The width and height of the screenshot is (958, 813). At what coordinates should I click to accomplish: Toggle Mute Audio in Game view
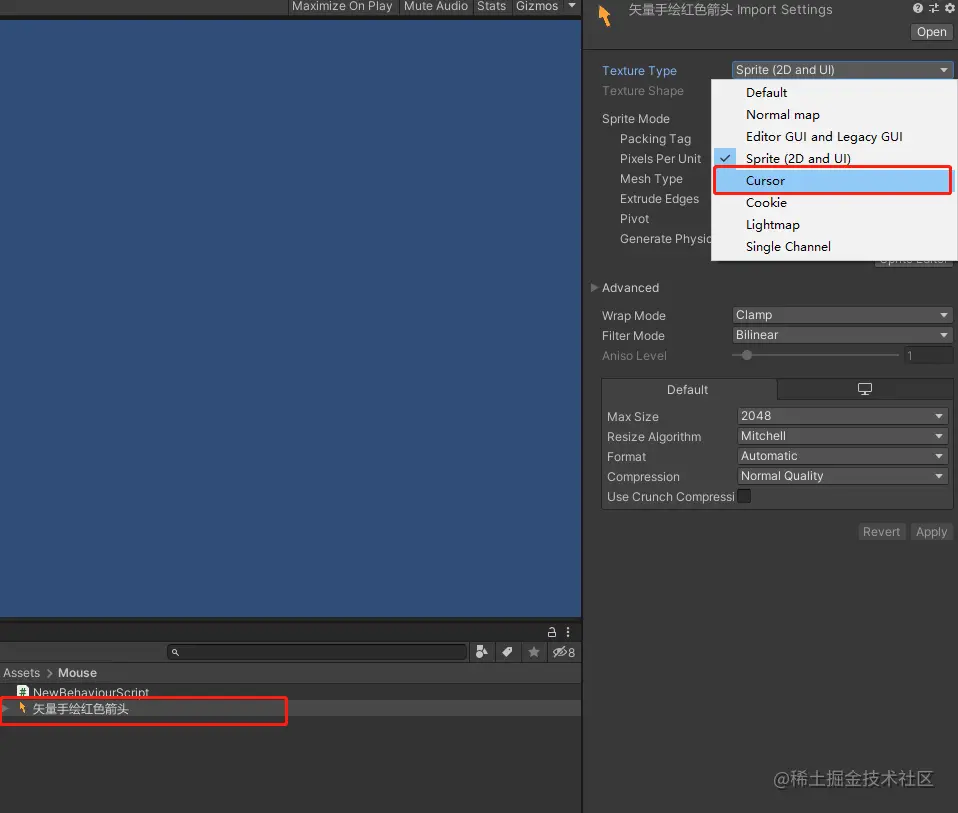point(436,6)
